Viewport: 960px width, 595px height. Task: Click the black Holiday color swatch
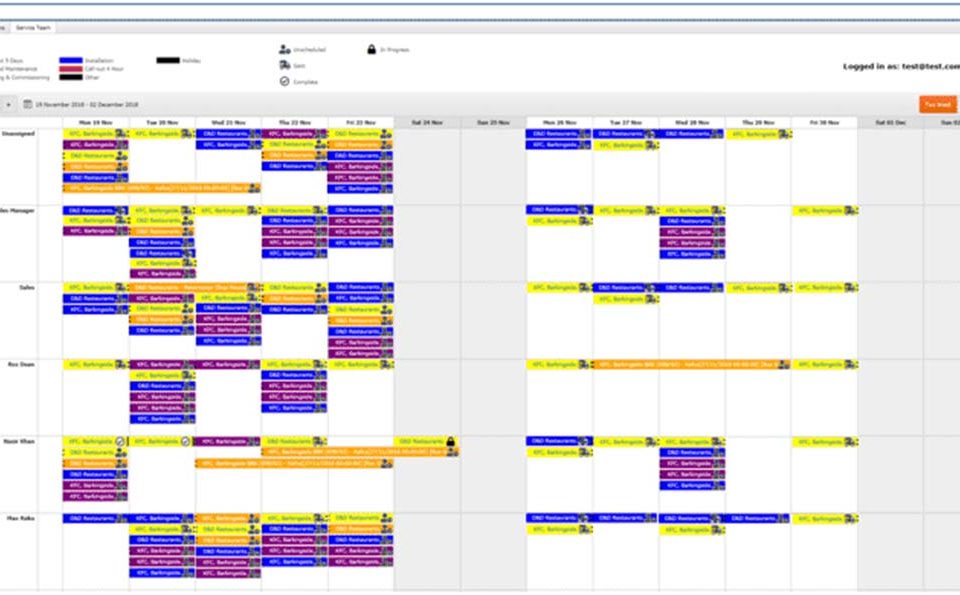tap(168, 61)
